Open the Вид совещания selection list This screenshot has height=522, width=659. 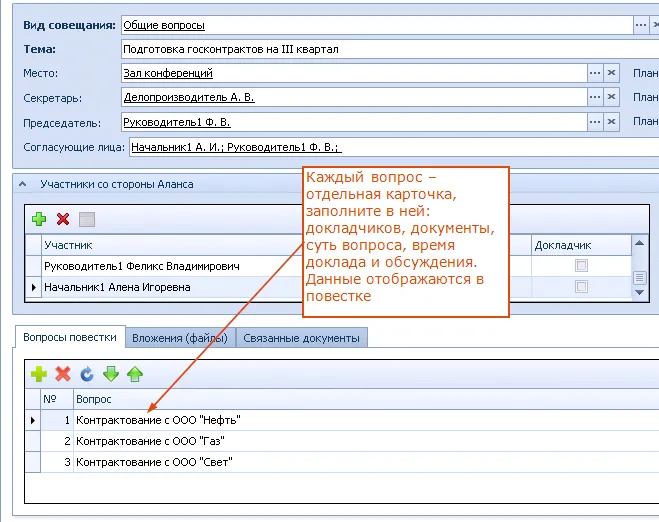[641, 25]
